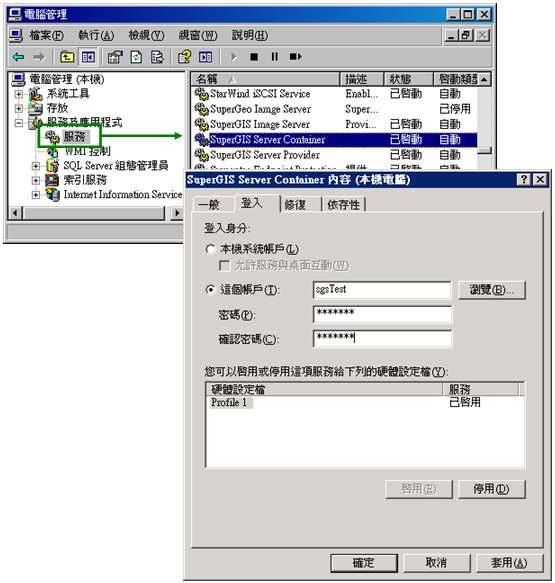
Task: Open the properties toolbar icon
Action: [x=114, y=57]
